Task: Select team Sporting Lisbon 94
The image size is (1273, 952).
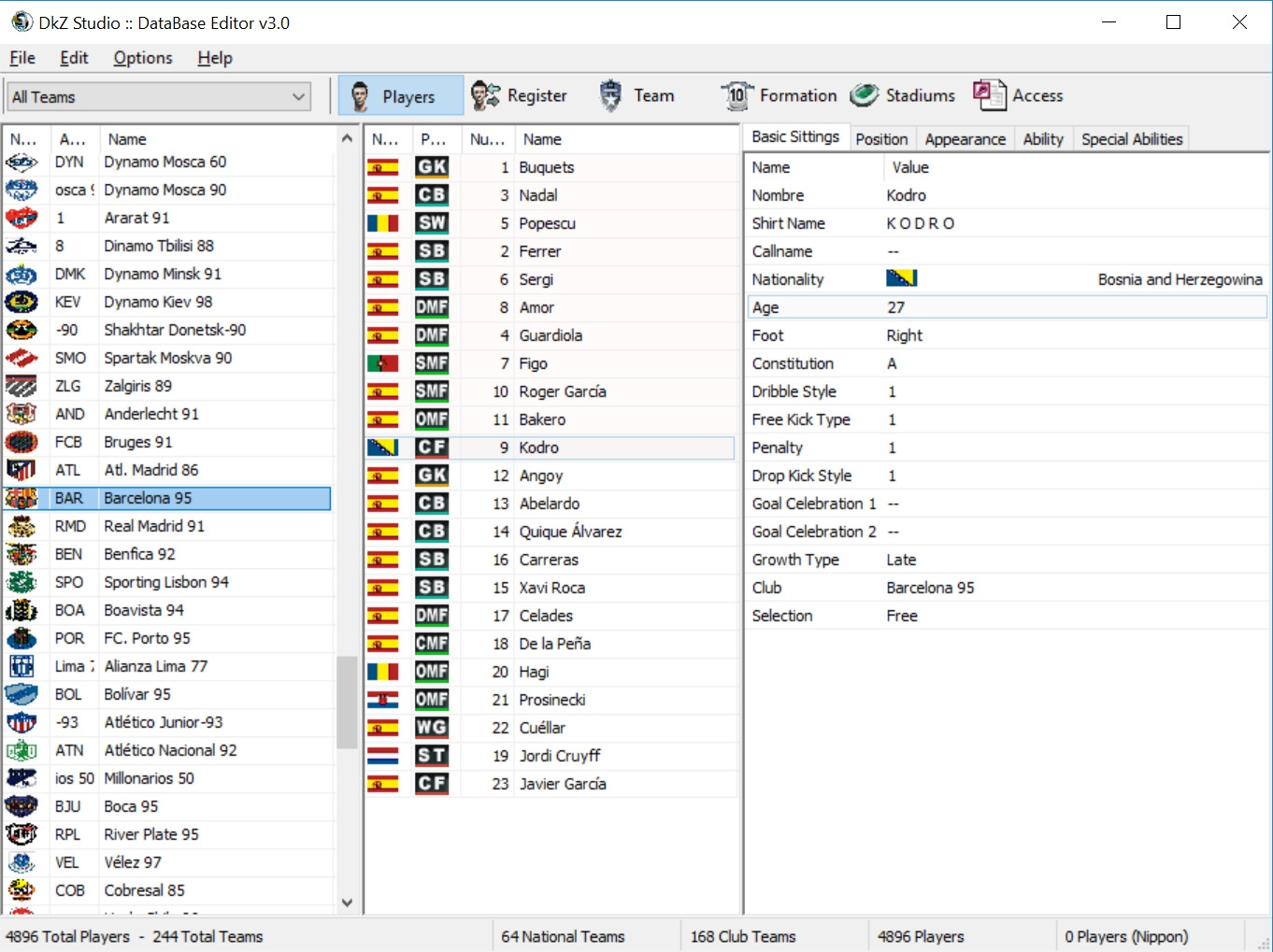Action: coord(166,582)
